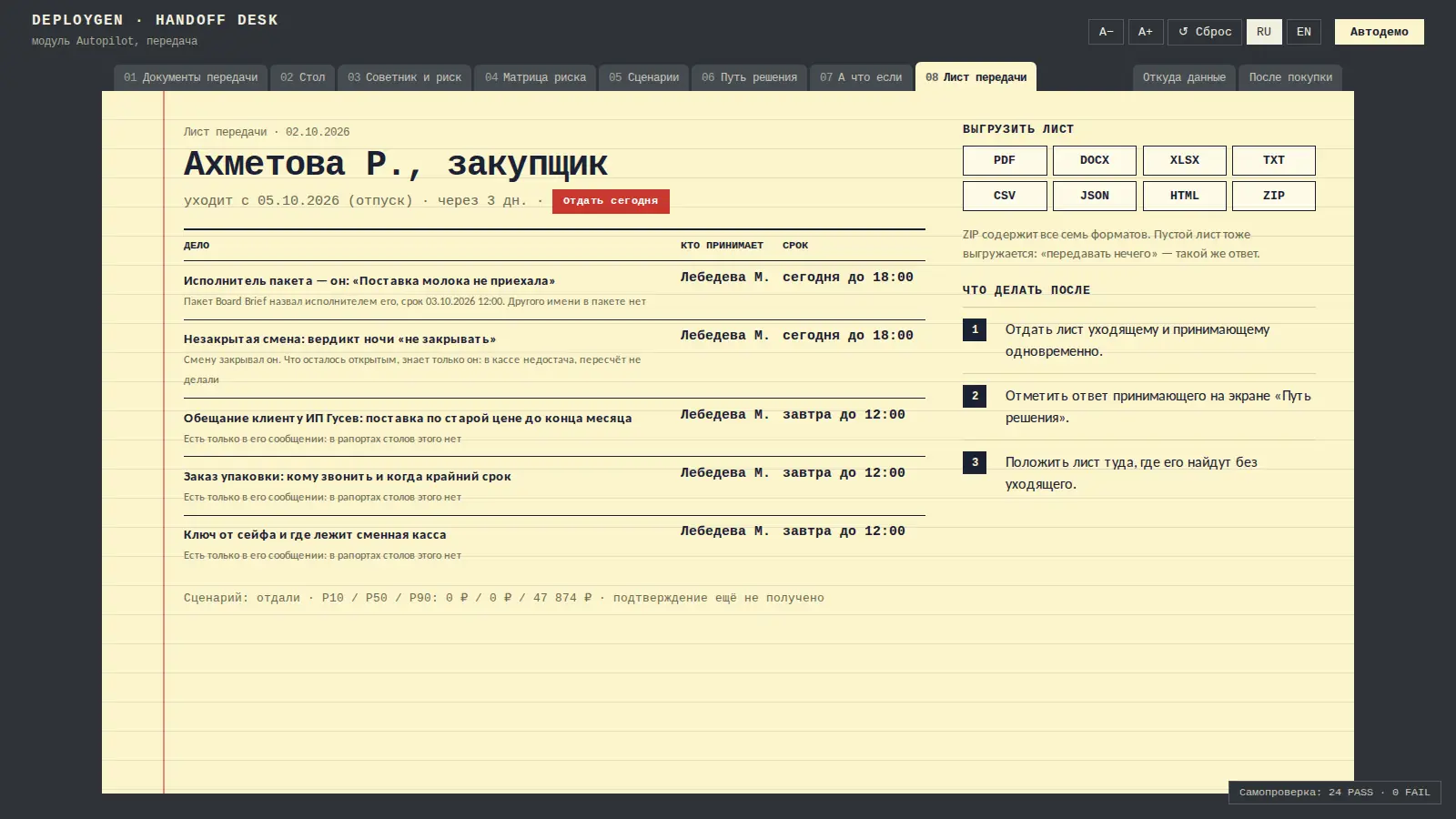Viewport: 1456px width, 819px height.
Task: Open the Откуда данные tab
Action: [1184, 77]
